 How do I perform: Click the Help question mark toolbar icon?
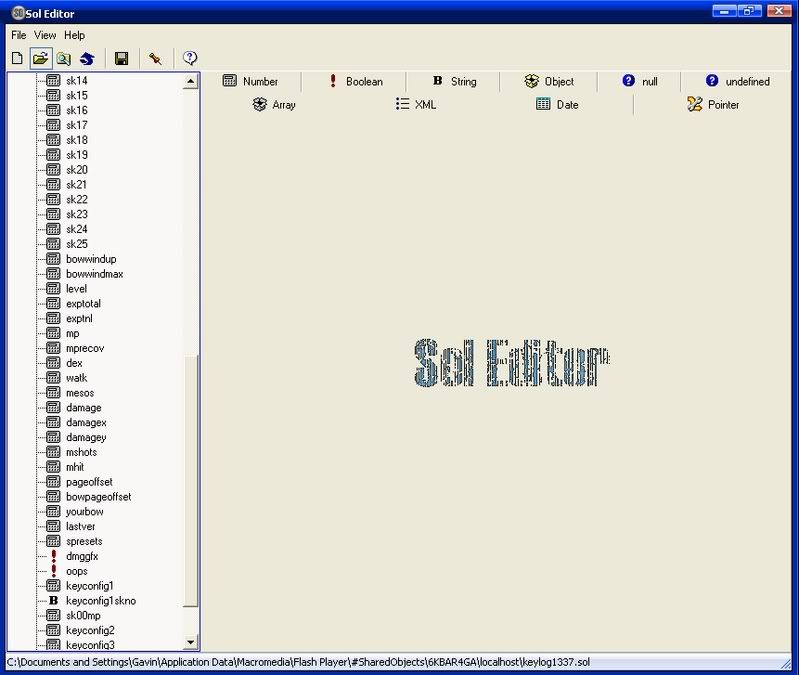pos(190,58)
